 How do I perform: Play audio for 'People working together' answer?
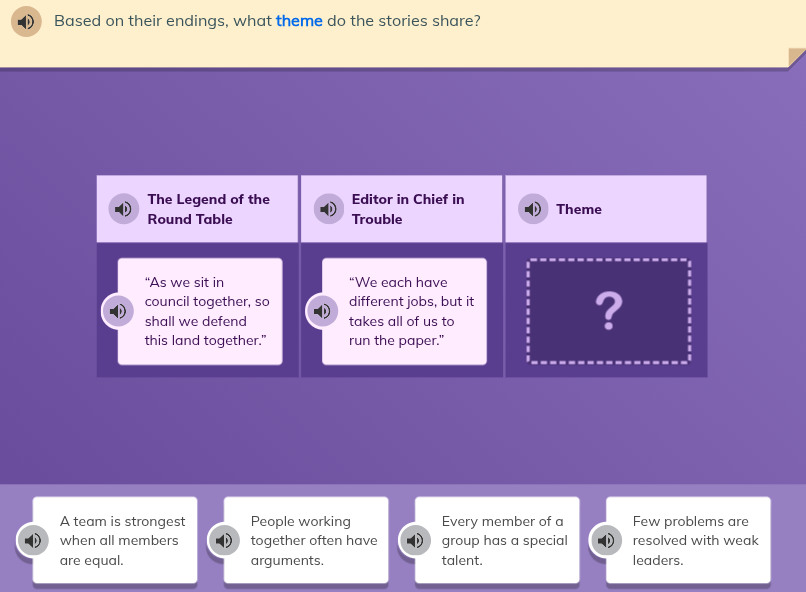point(224,540)
